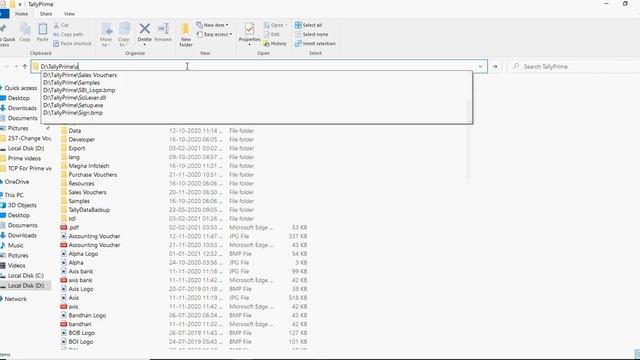
Task: Click the address bar path field
Action: (259, 67)
